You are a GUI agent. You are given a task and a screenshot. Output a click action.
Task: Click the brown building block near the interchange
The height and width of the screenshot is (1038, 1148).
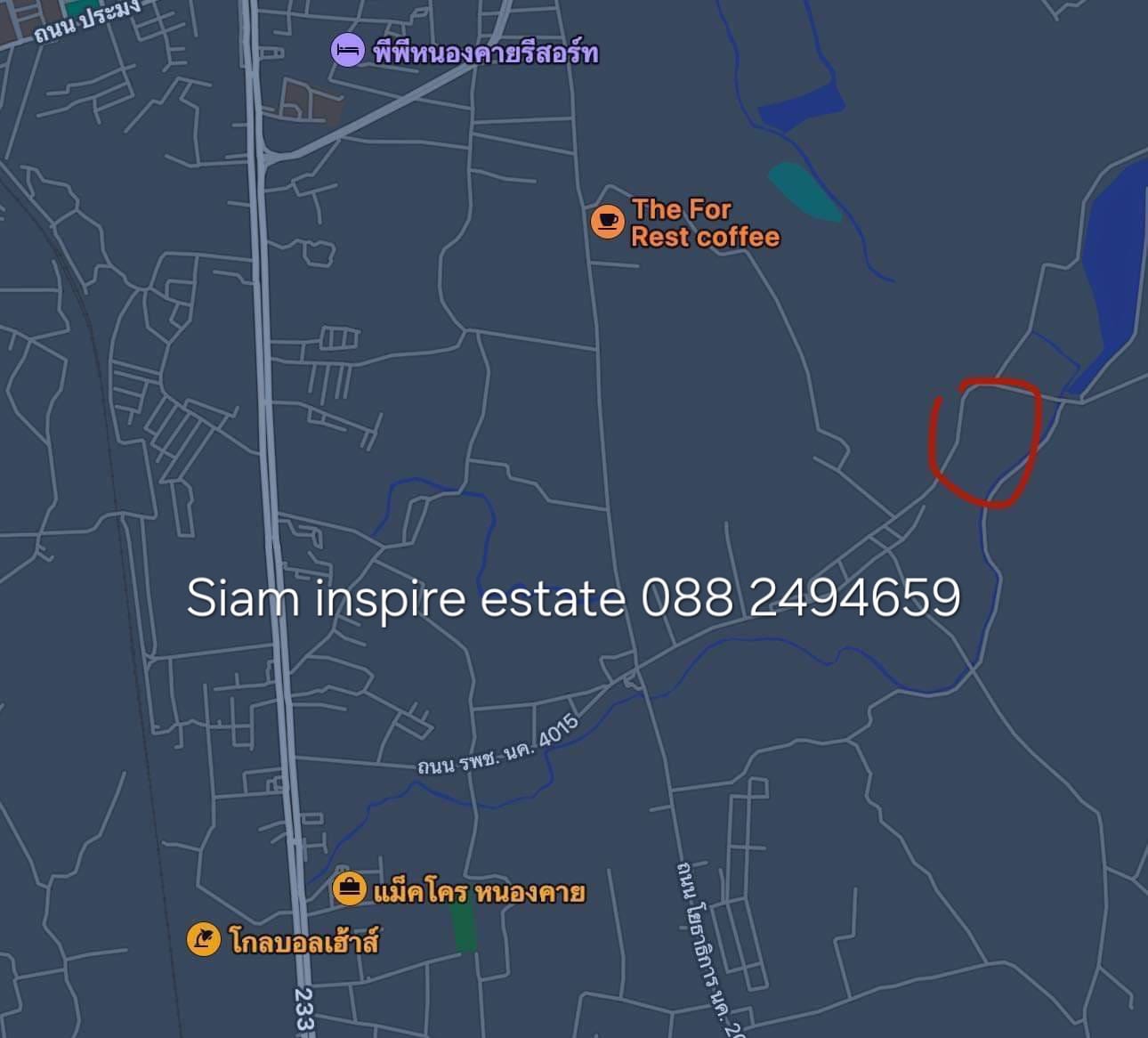pyautogui.click(x=310, y=101)
